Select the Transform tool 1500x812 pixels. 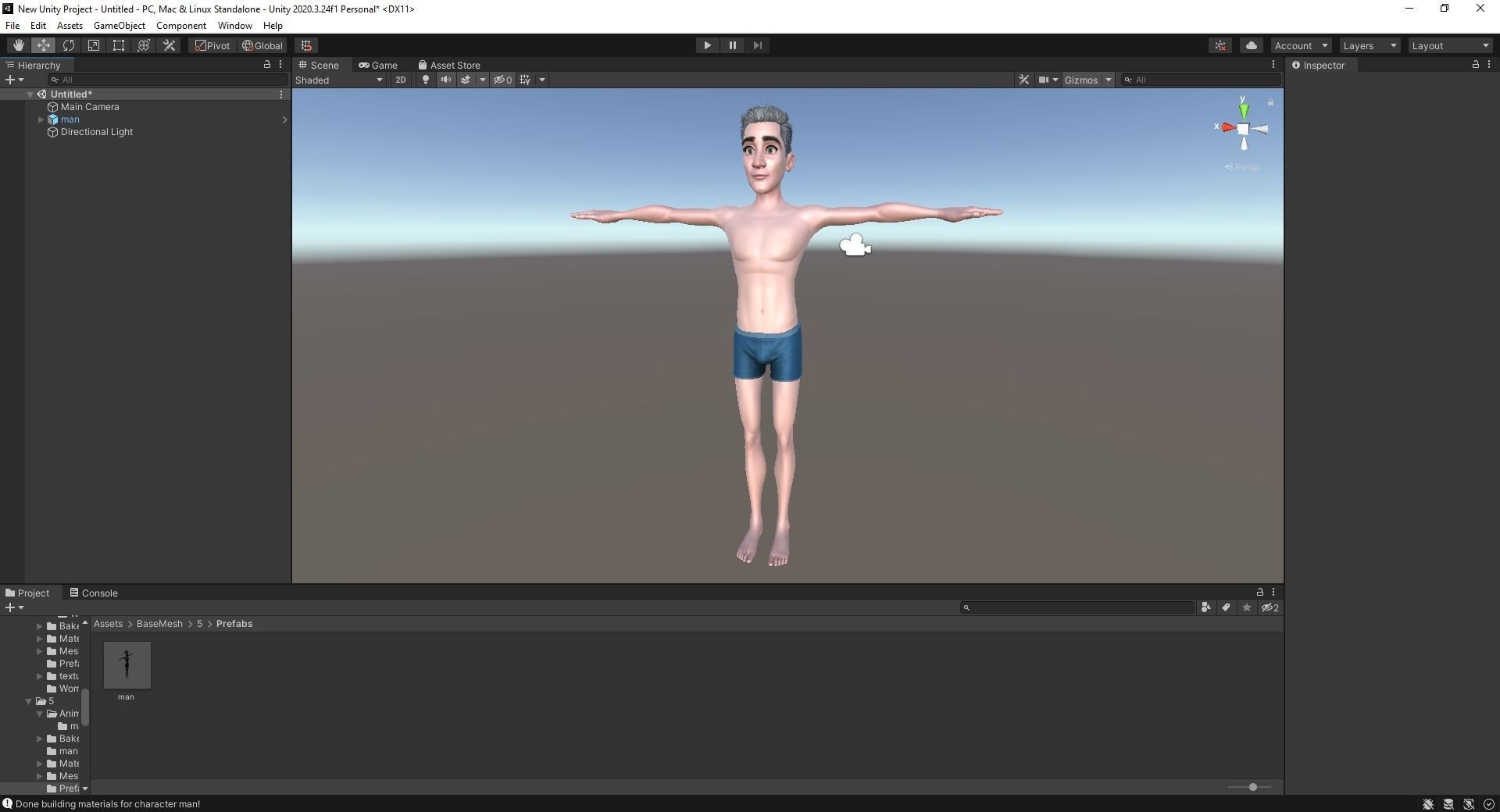pyautogui.click(x=143, y=45)
